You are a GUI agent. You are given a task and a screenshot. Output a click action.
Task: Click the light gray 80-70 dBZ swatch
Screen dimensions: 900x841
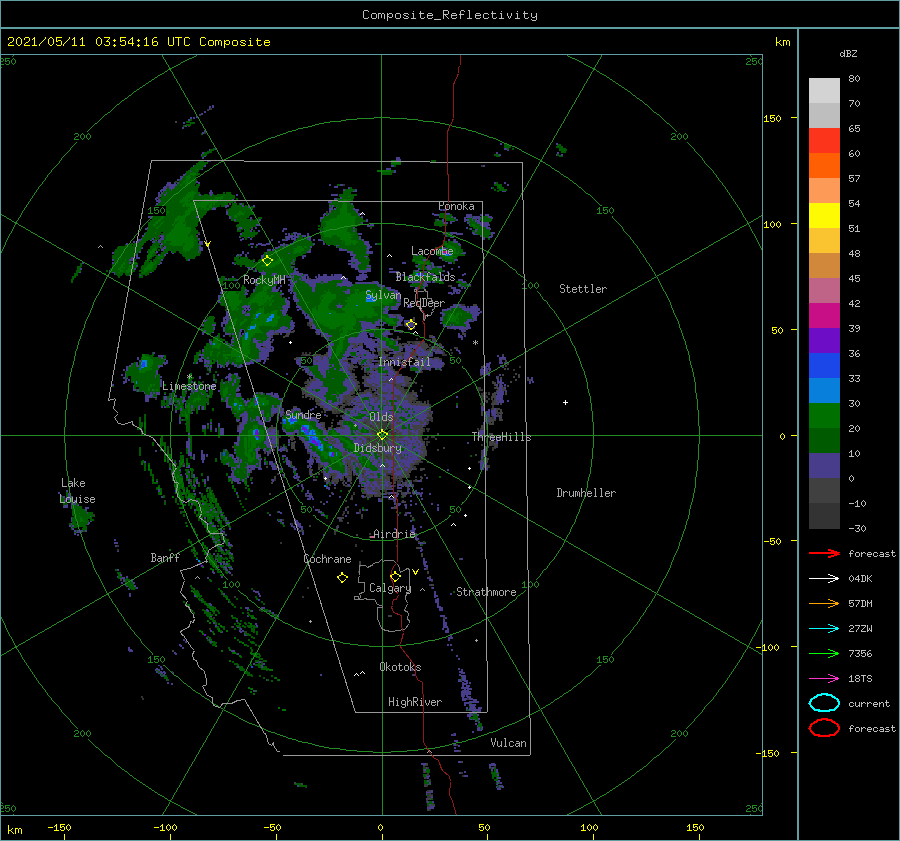(x=824, y=91)
